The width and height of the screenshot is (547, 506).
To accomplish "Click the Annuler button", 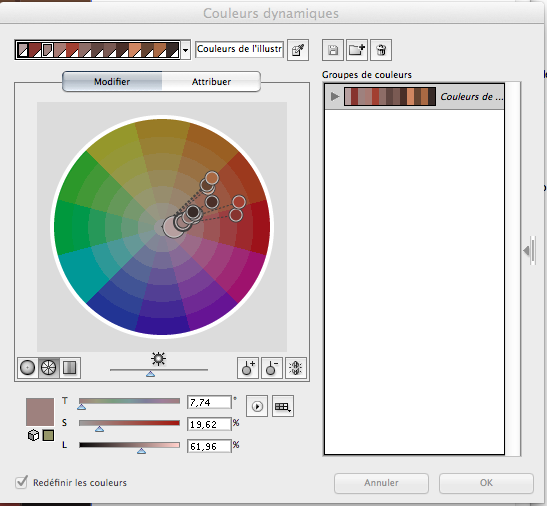I will [x=381, y=483].
